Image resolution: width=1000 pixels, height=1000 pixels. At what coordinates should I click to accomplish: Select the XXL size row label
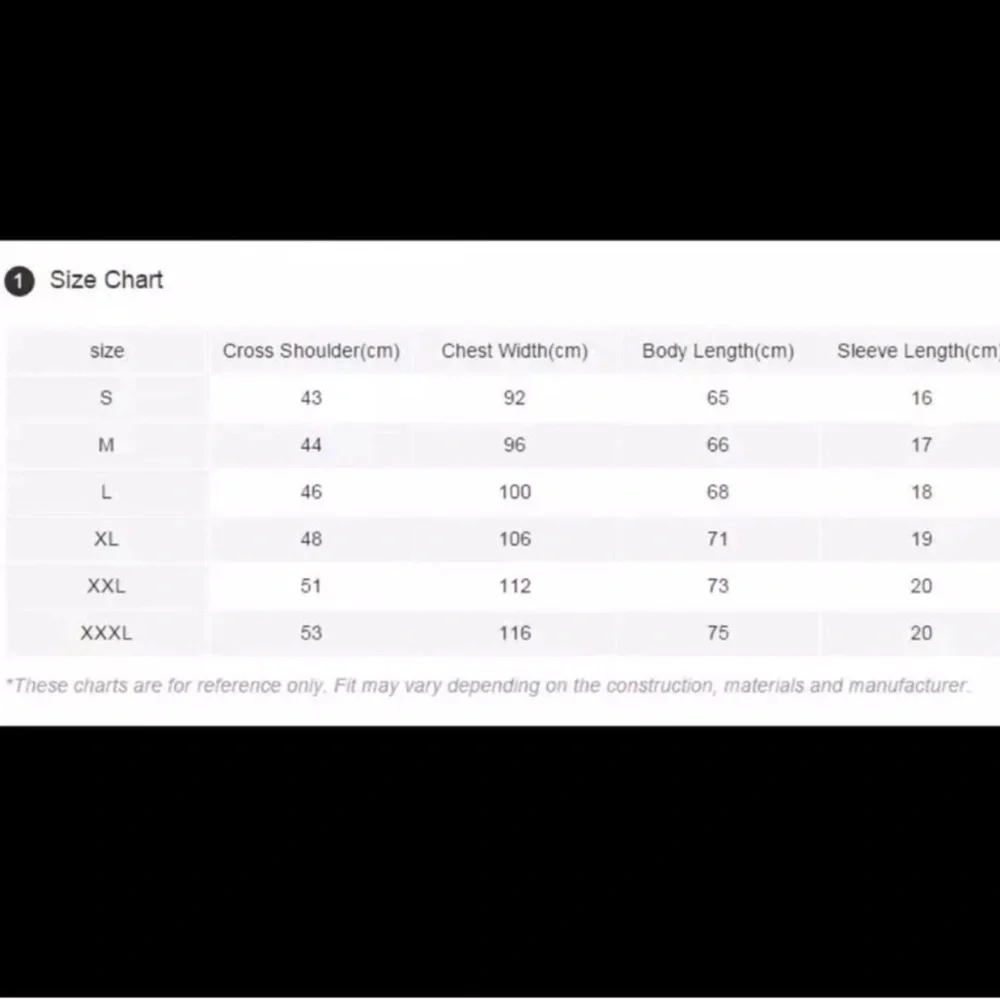(x=107, y=585)
